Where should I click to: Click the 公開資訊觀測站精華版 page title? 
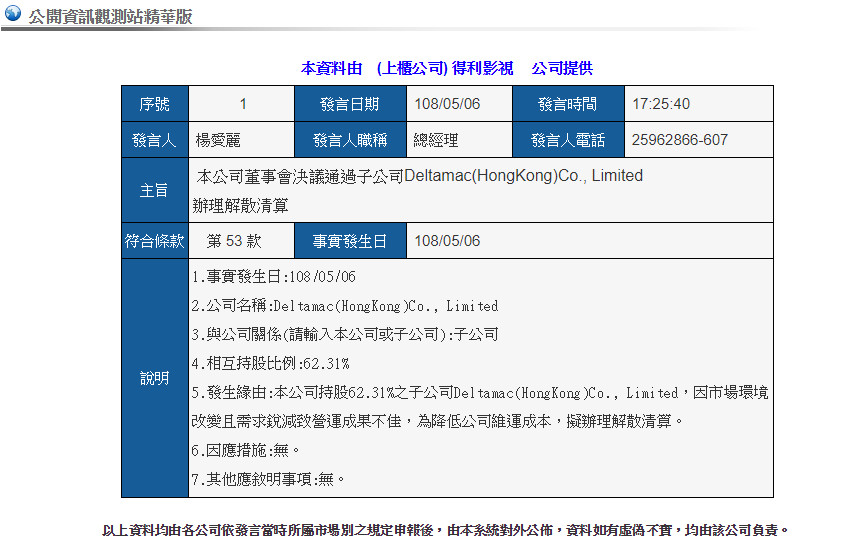pos(111,17)
